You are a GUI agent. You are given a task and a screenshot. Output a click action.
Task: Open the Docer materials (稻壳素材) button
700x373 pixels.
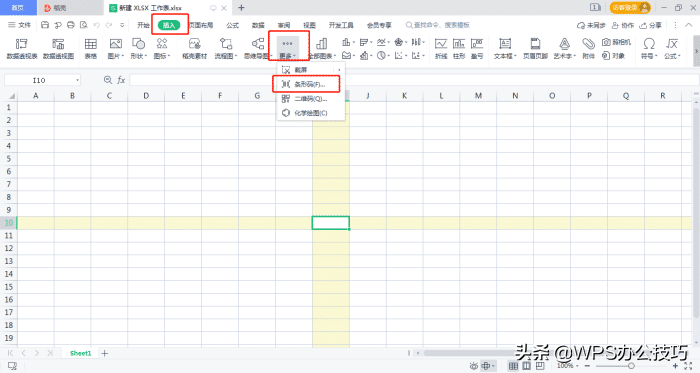(x=195, y=48)
